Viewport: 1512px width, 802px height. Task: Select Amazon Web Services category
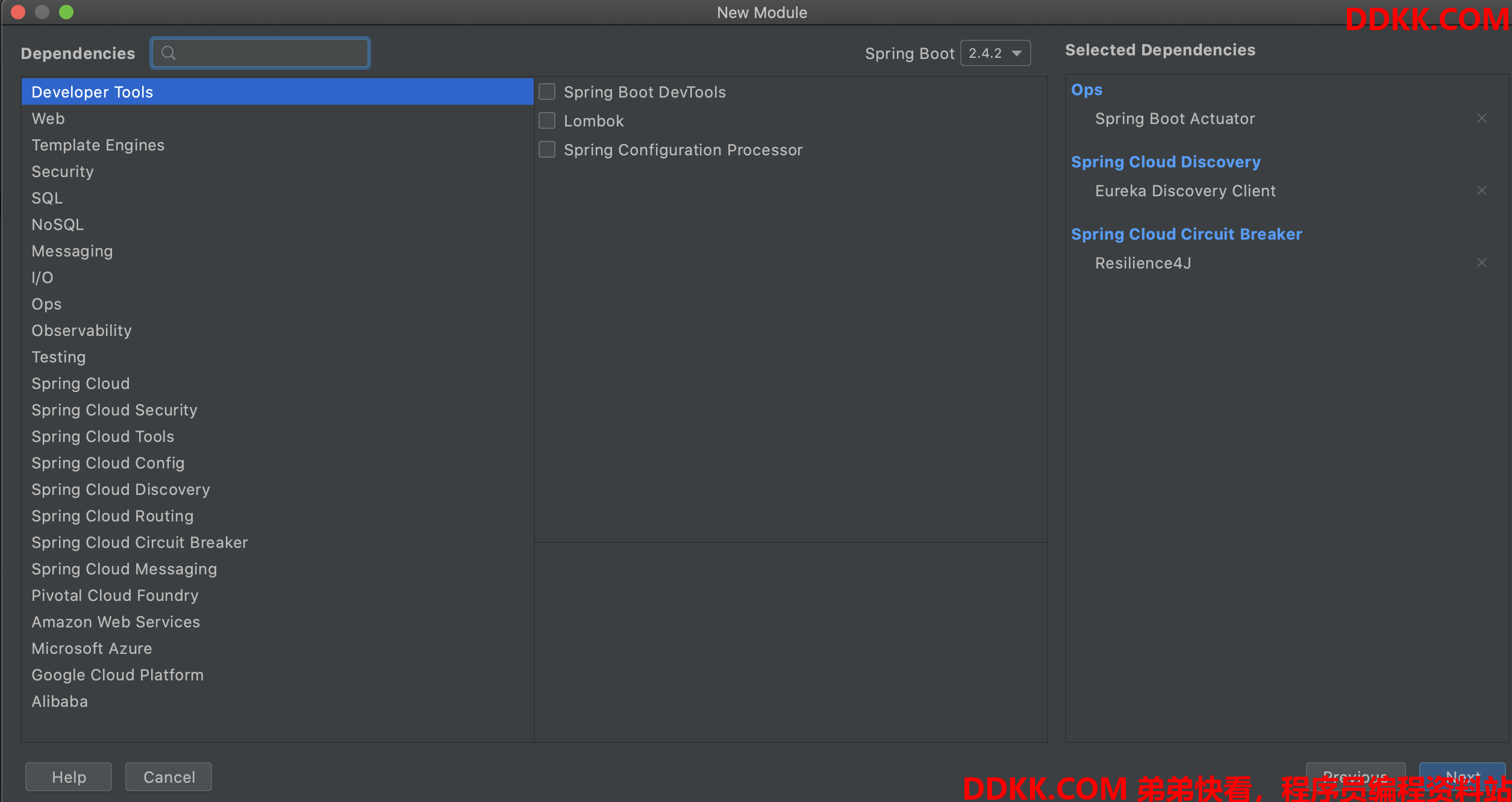tap(278, 621)
